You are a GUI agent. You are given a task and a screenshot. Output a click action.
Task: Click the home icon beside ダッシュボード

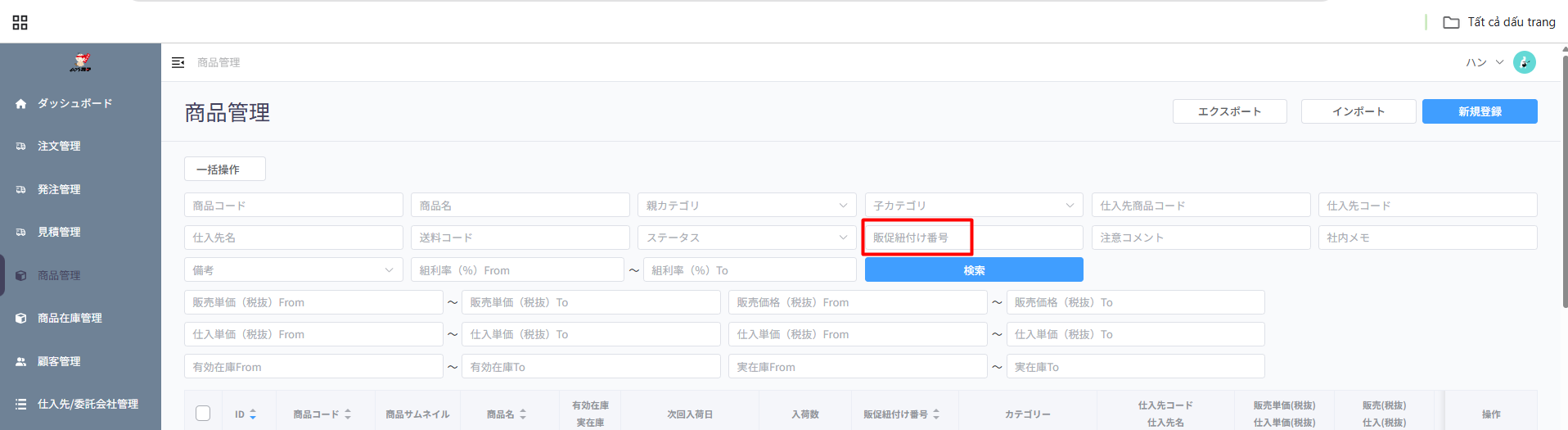[21, 104]
